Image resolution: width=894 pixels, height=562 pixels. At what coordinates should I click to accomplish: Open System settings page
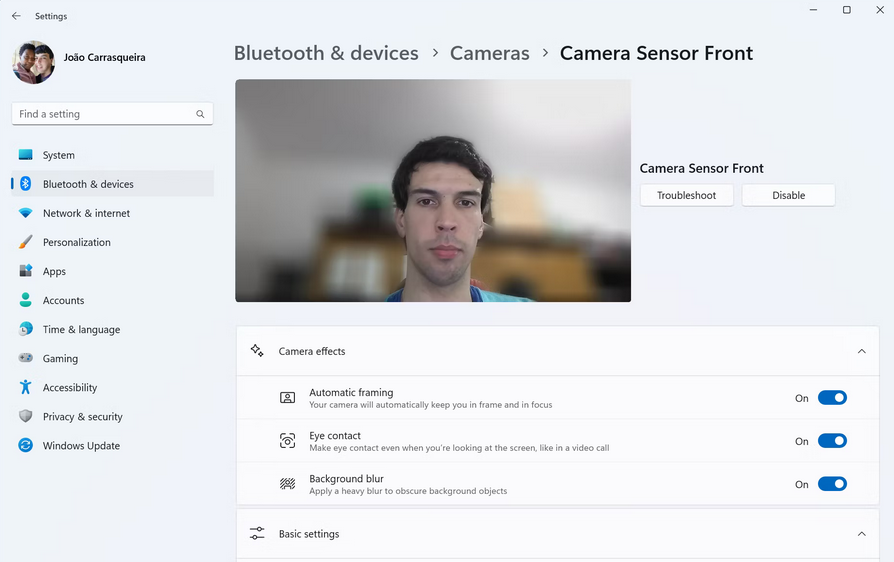click(112, 154)
